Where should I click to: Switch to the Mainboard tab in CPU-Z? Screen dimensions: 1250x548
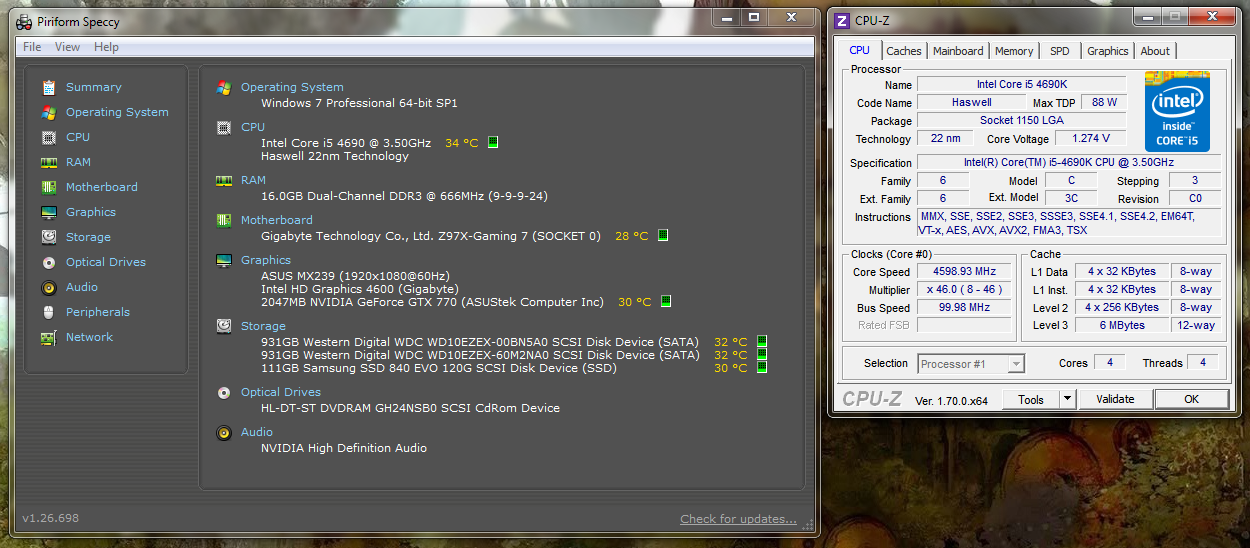click(x=958, y=51)
